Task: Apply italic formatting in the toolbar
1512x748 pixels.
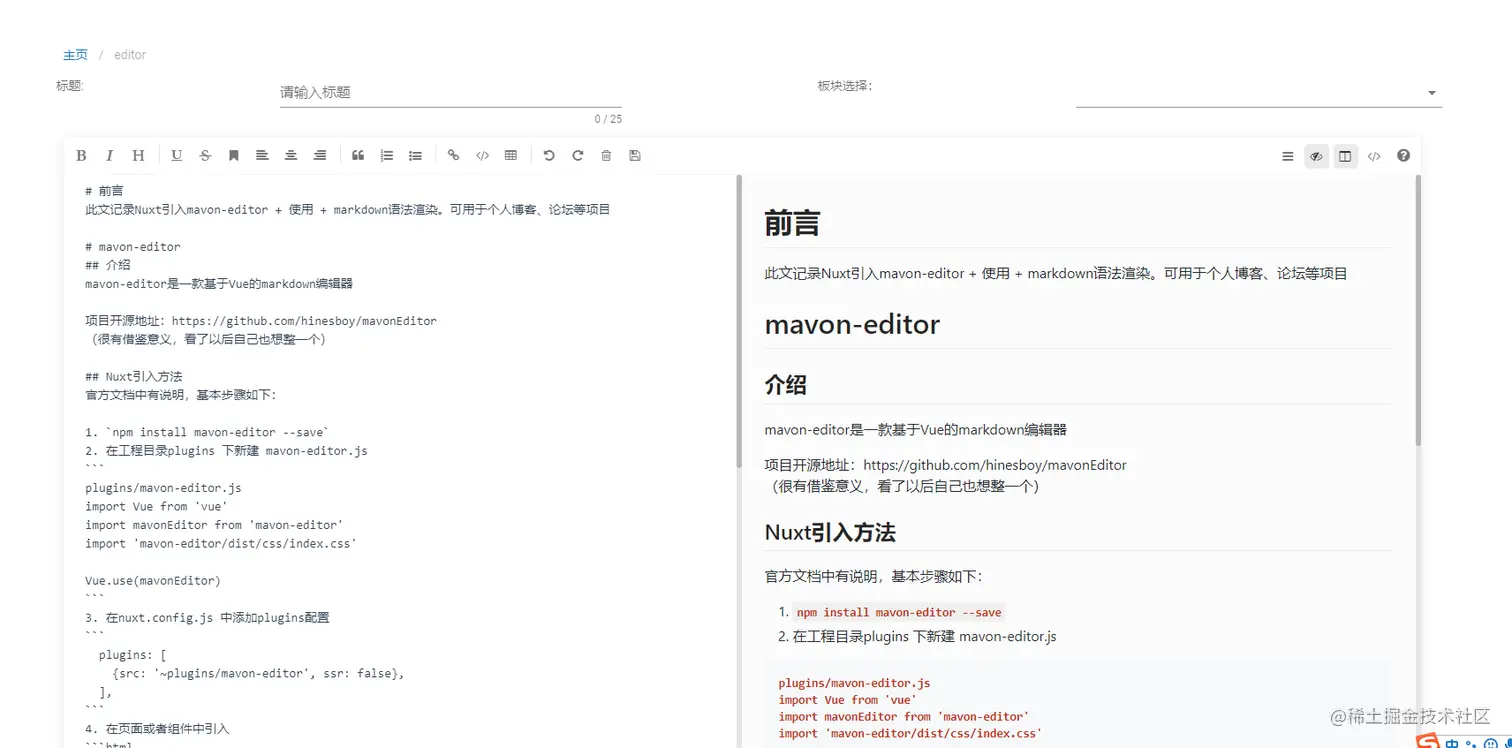Action: pyautogui.click(x=110, y=155)
